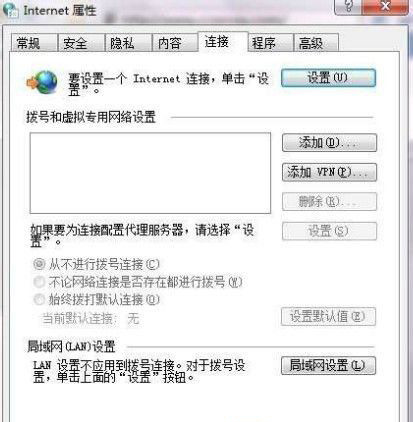Click the 设置(U) button at top

pos(328,78)
